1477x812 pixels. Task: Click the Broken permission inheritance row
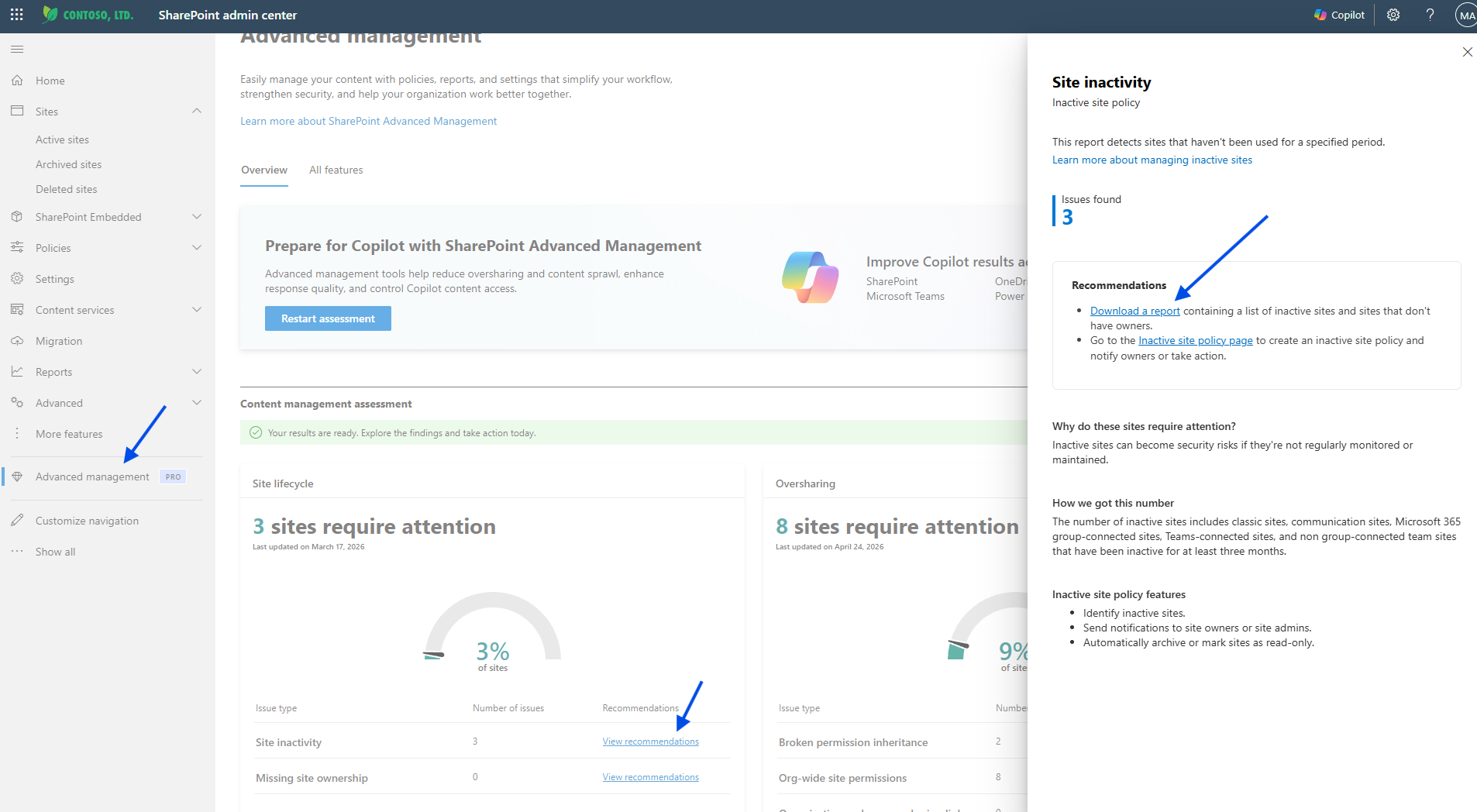903,742
